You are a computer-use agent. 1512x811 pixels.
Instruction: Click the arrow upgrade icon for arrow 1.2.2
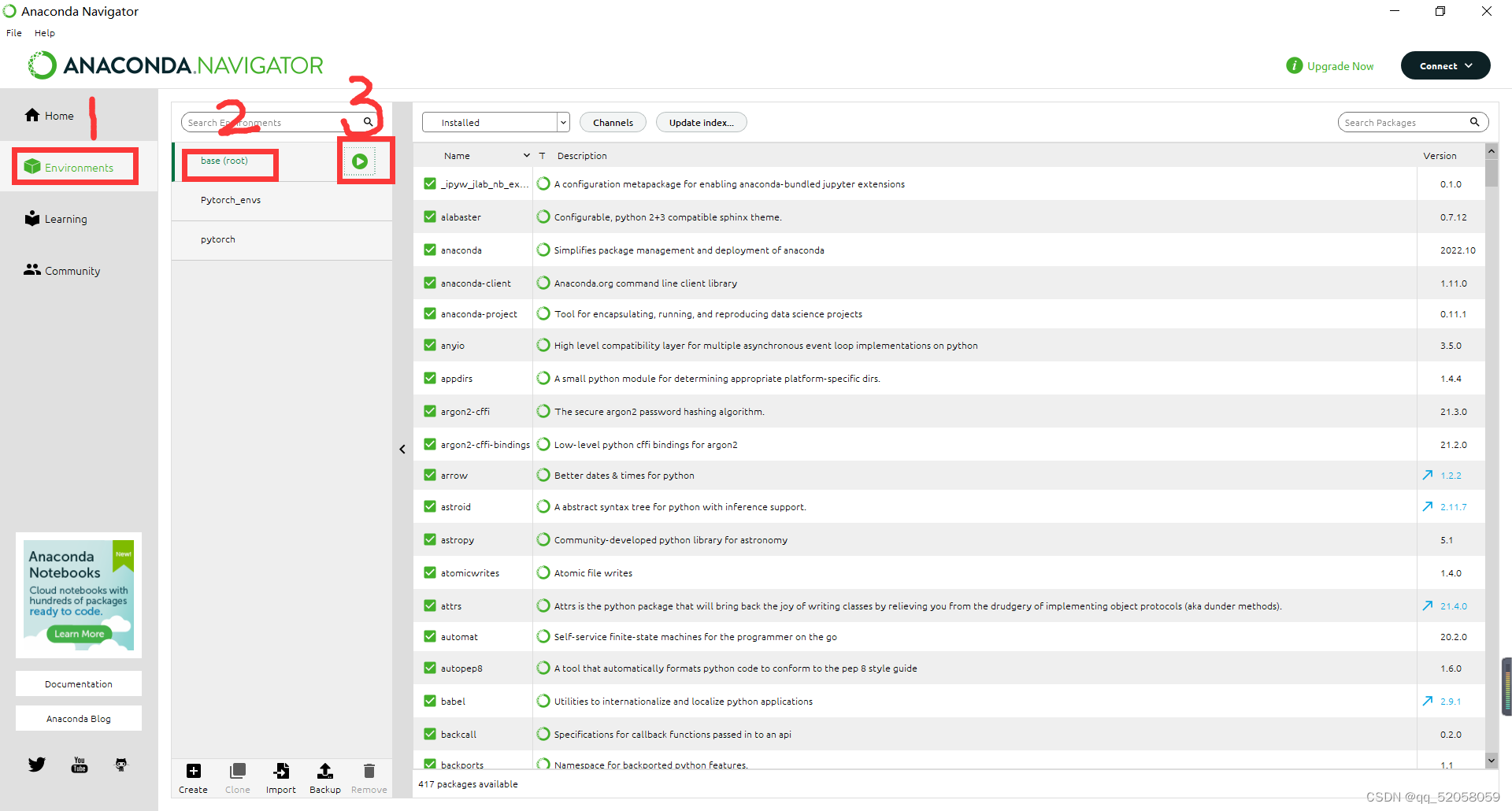click(1428, 475)
